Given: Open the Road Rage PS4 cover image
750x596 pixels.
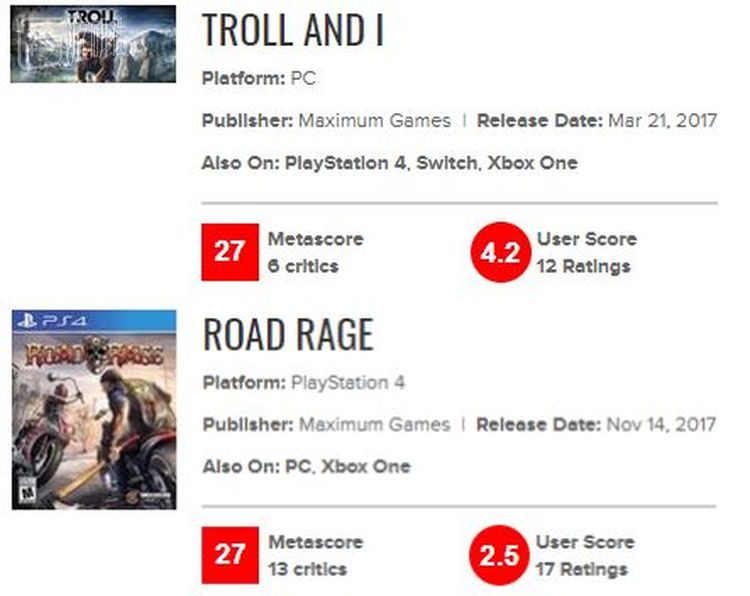Looking at the screenshot, I should [93, 410].
